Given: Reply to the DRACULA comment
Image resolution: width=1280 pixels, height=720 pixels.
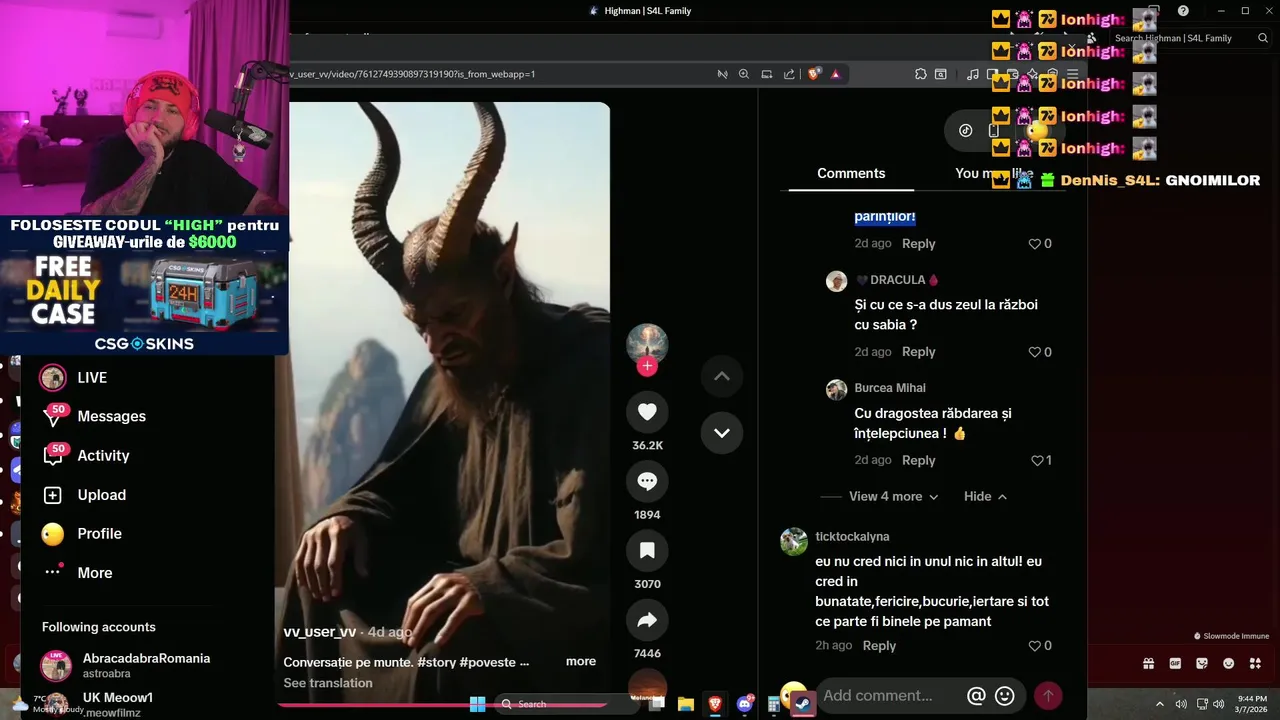Looking at the screenshot, I should tap(918, 352).
